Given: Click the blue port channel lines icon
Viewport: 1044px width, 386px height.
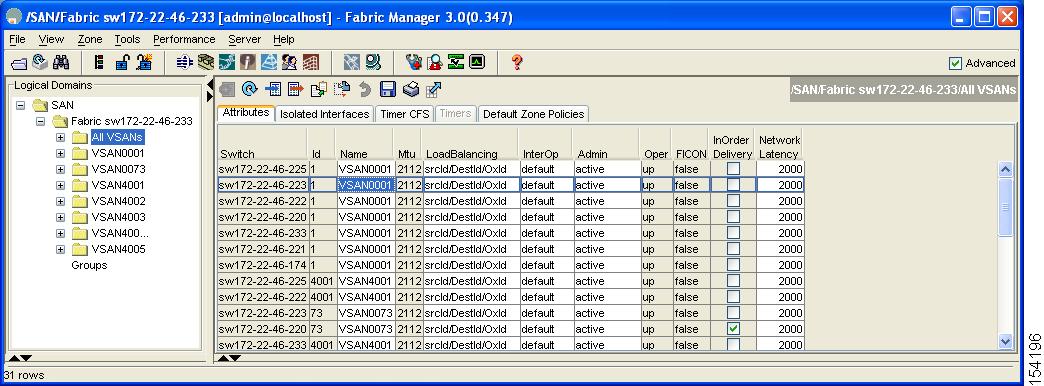Looking at the screenshot, I should point(184,63).
